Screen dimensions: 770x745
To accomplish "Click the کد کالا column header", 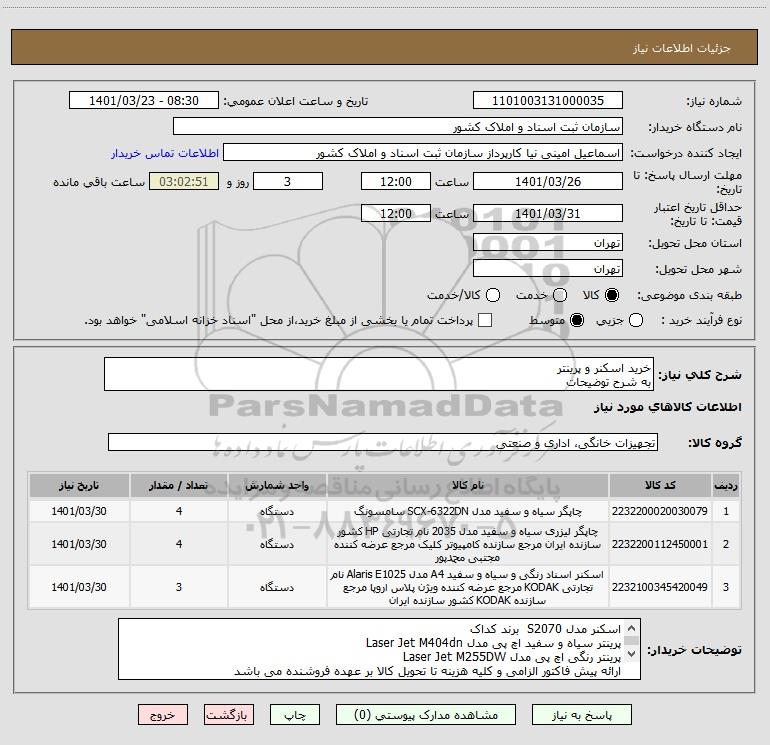I will [x=660, y=485].
